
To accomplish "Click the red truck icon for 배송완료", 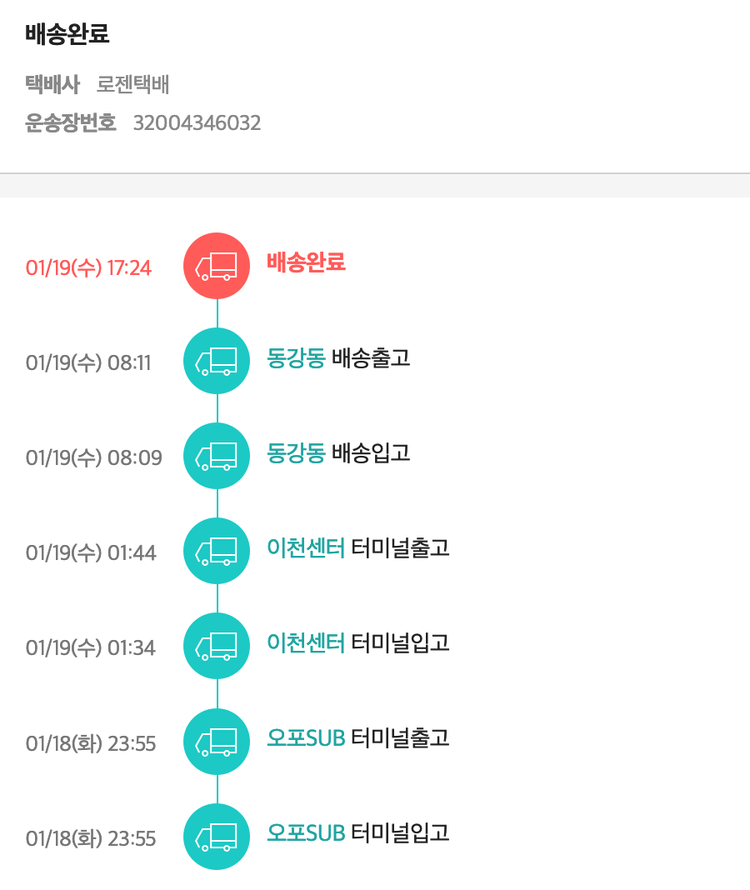I will point(216,266).
